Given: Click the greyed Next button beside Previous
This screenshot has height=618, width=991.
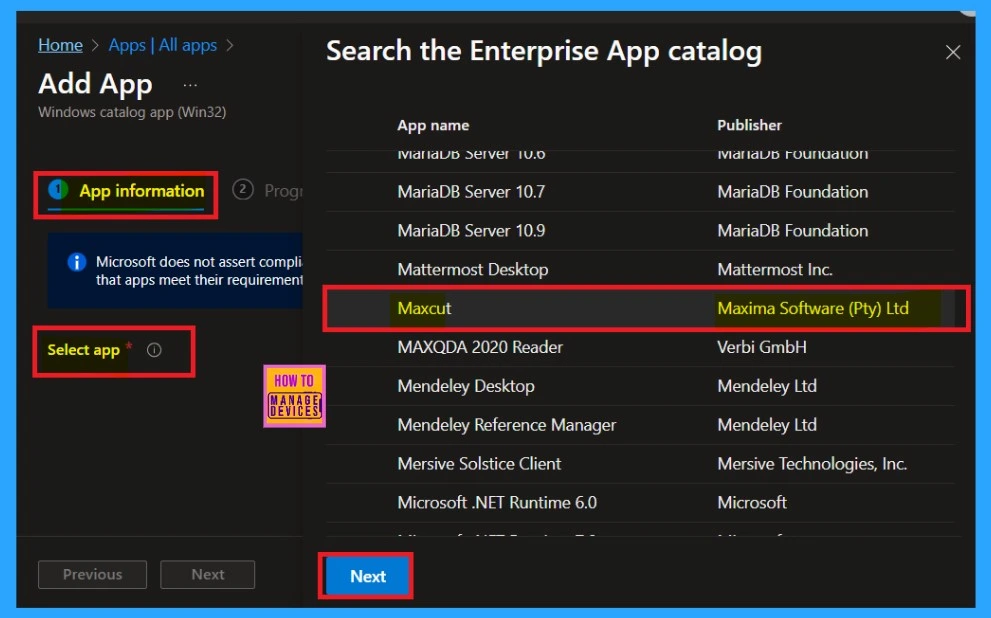Looking at the screenshot, I should pyautogui.click(x=207, y=574).
